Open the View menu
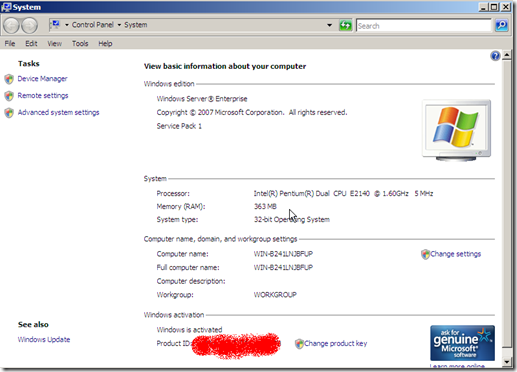 (x=55, y=44)
